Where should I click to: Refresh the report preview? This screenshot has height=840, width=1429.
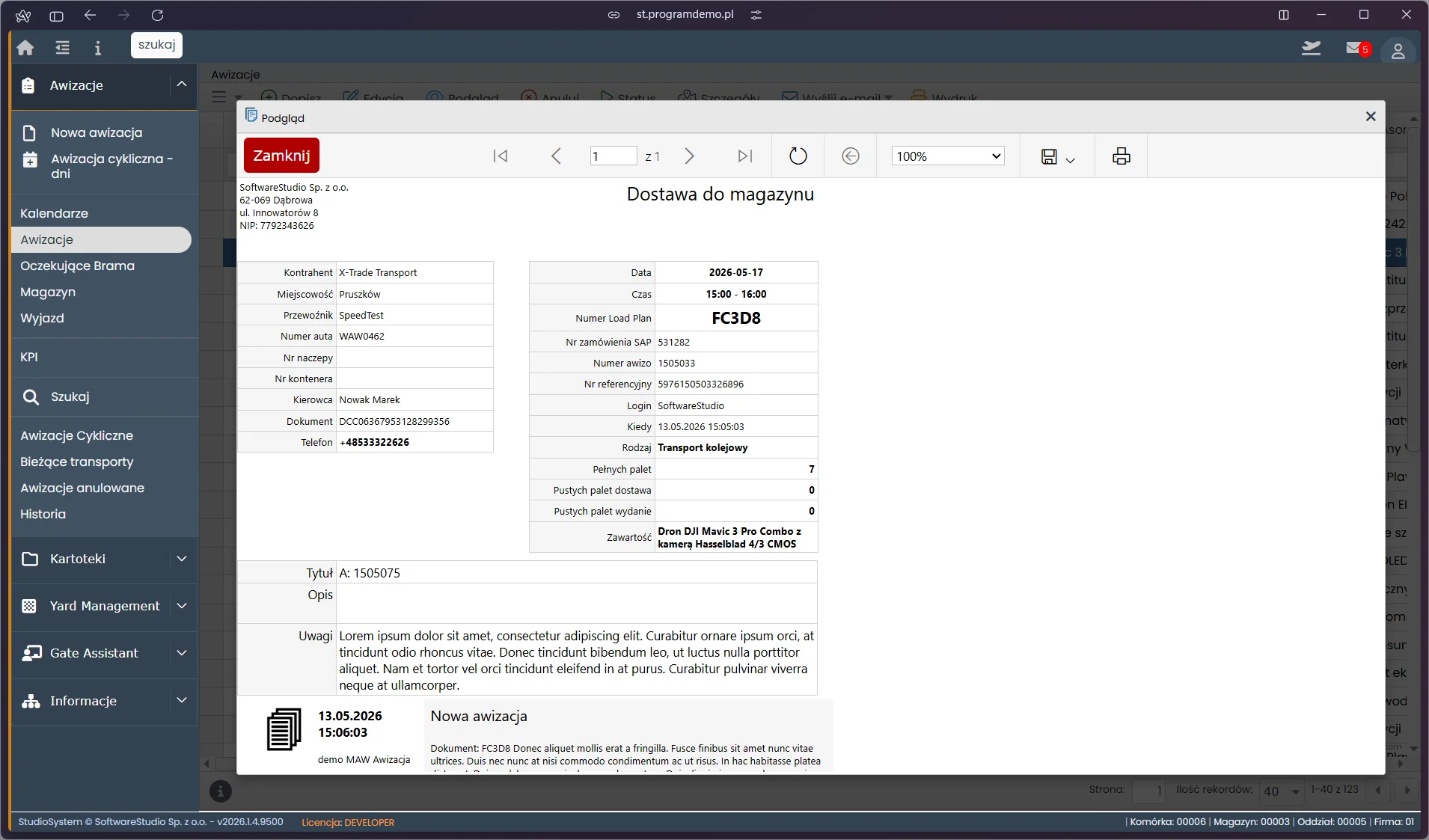(798, 156)
